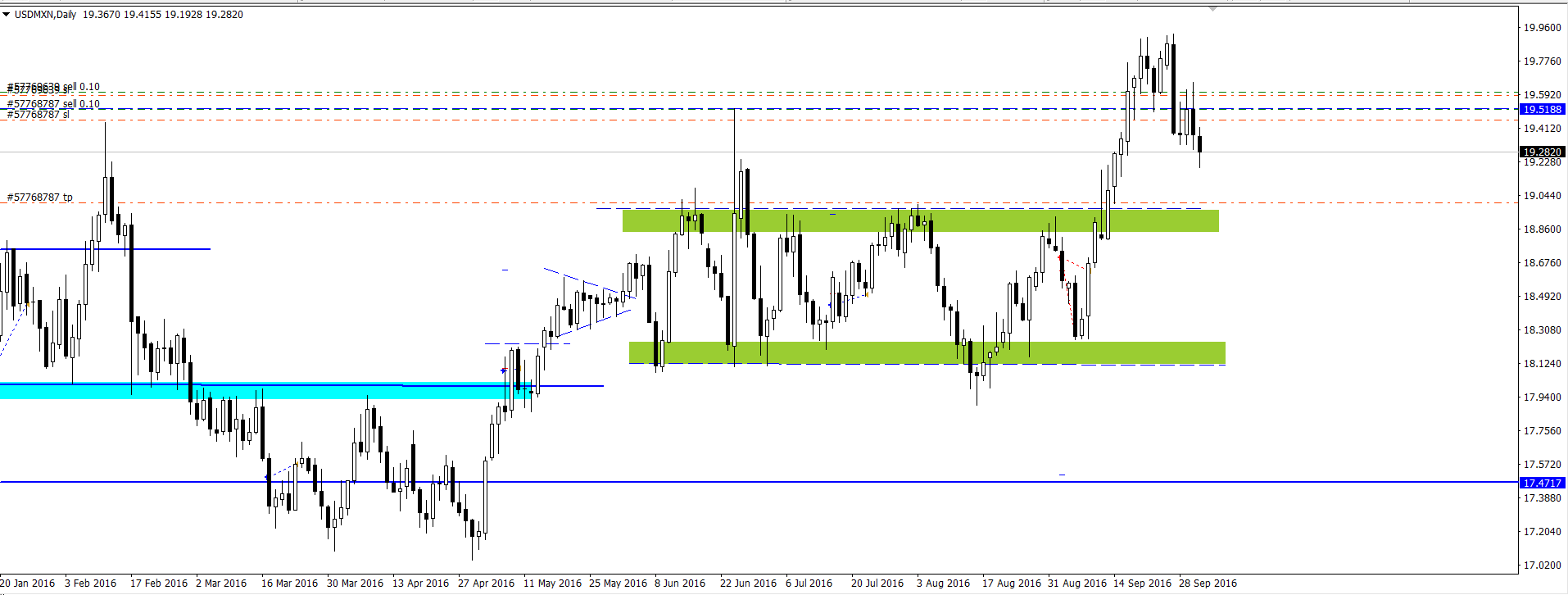Click the 8 Jun 2016 date label
Image resolution: width=1568 pixels, height=595 pixels.
click(680, 584)
